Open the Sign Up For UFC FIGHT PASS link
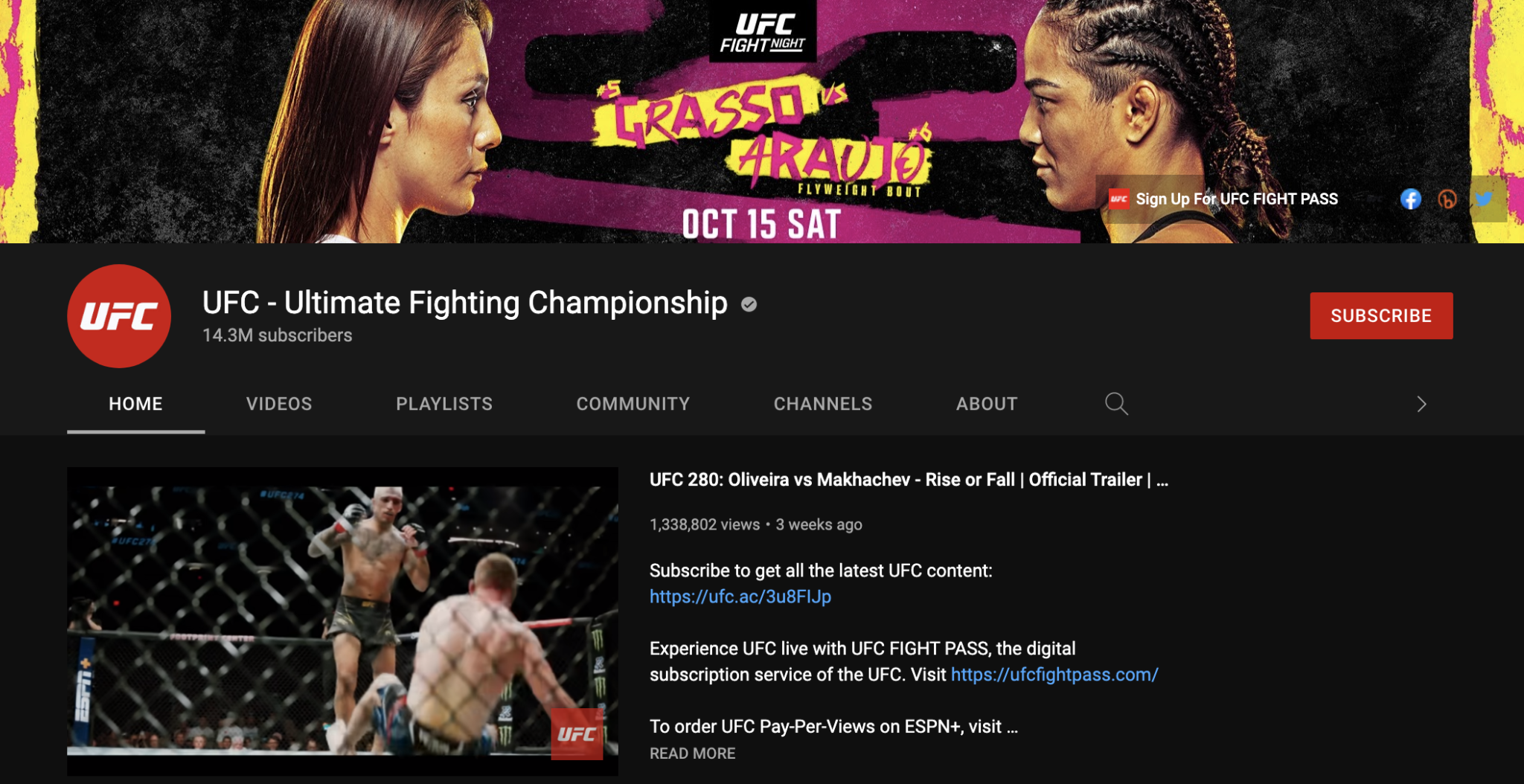1524x784 pixels. coord(1237,199)
